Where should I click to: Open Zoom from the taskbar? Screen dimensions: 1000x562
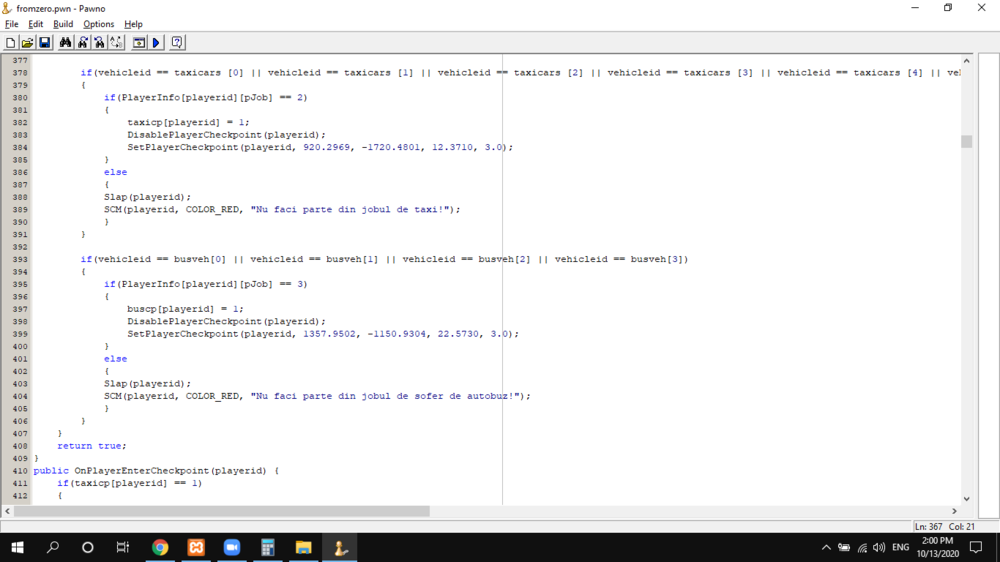pos(232,547)
